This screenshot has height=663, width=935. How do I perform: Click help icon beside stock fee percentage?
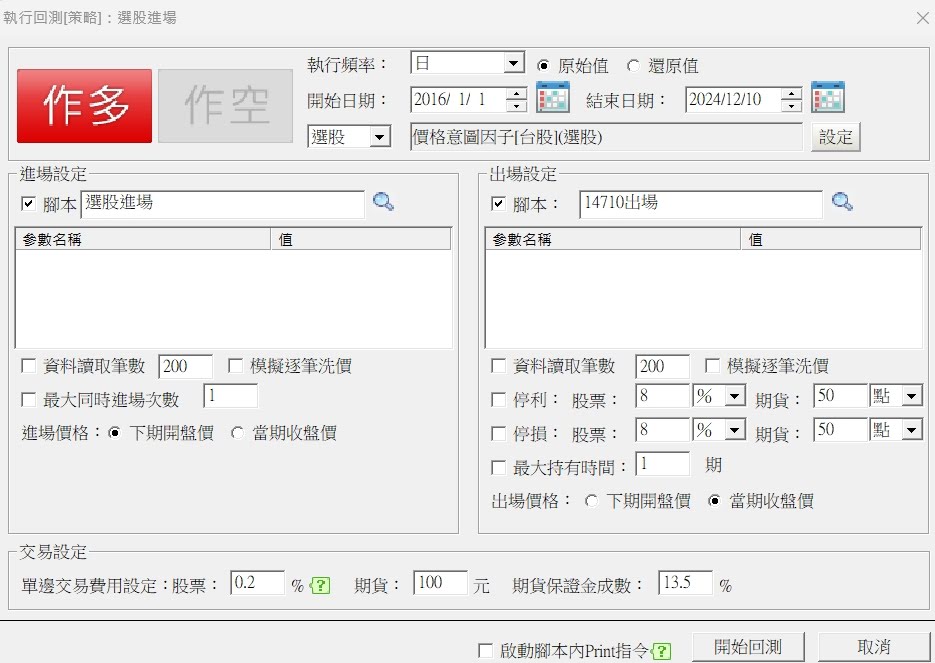[320, 586]
